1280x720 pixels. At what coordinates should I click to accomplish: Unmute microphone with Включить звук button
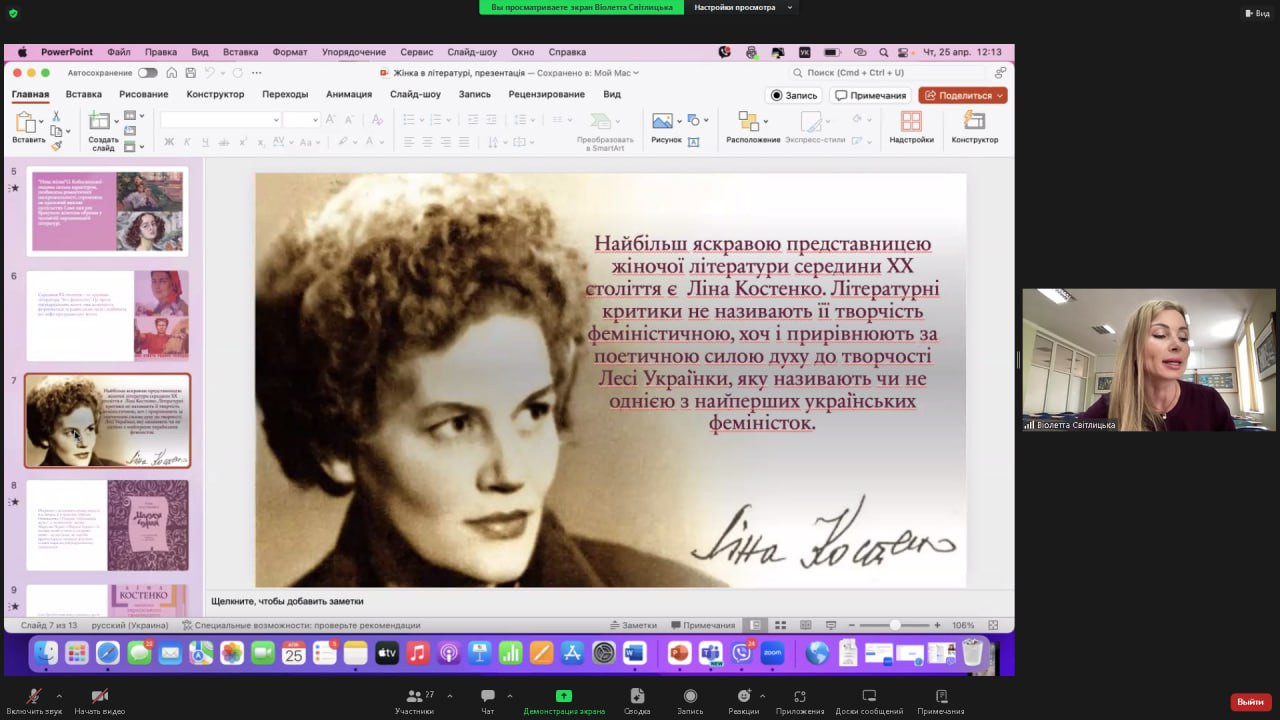coord(34,696)
